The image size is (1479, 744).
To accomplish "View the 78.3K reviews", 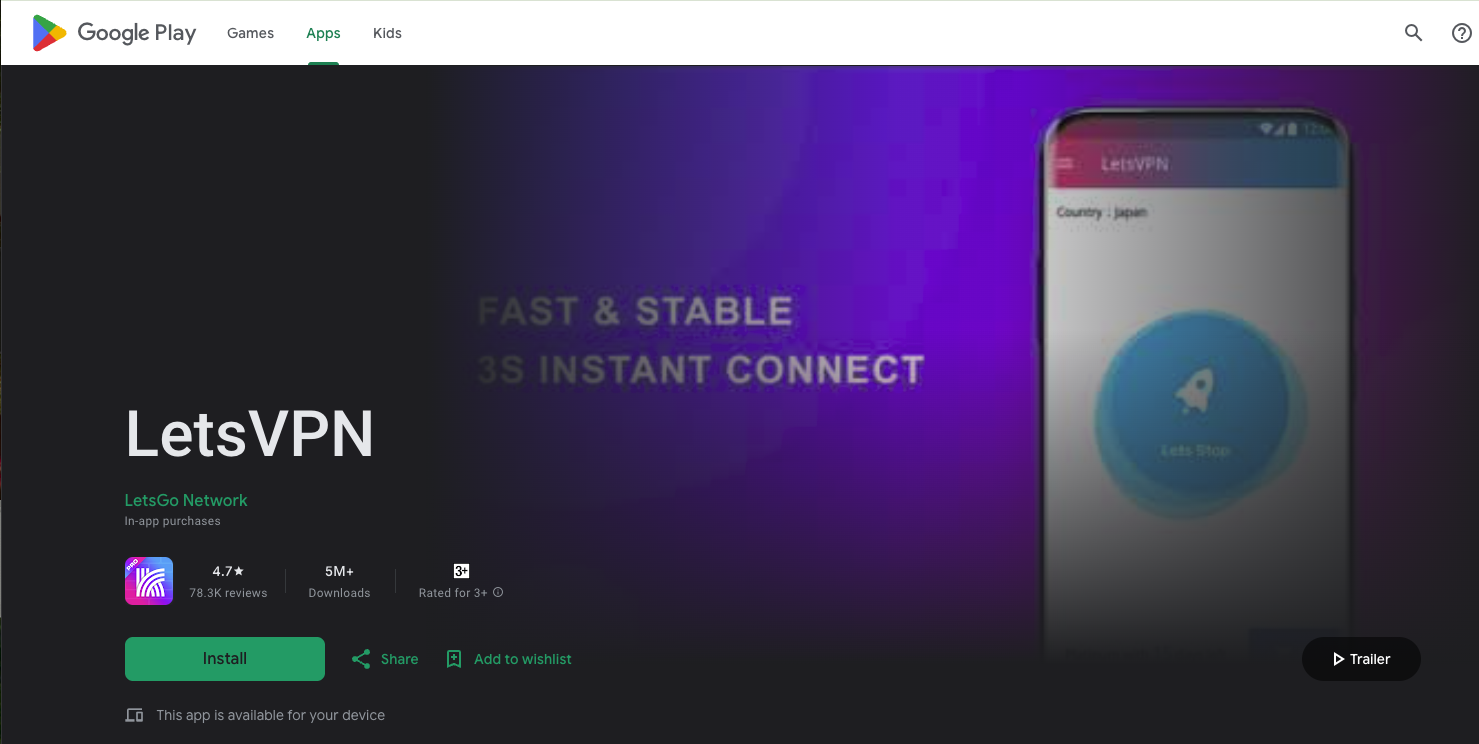I will pos(228,593).
